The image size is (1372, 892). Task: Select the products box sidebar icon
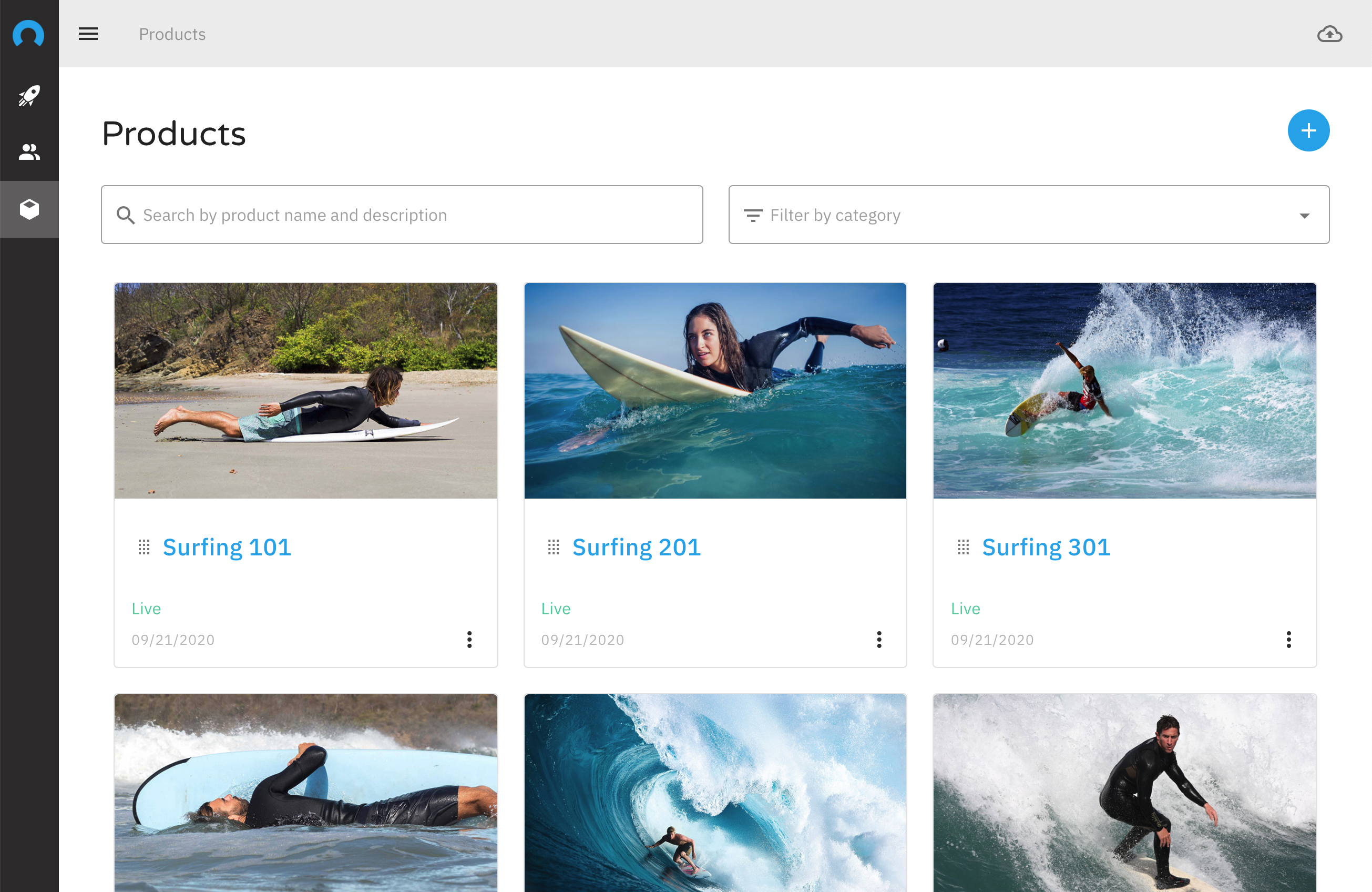pyautogui.click(x=29, y=209)
